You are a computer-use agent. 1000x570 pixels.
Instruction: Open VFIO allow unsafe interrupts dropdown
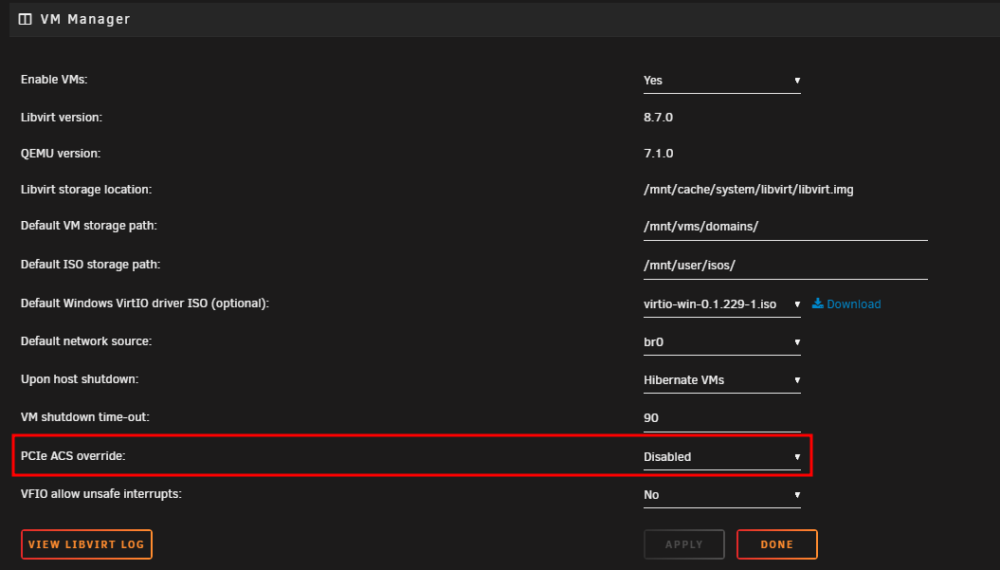721,495
